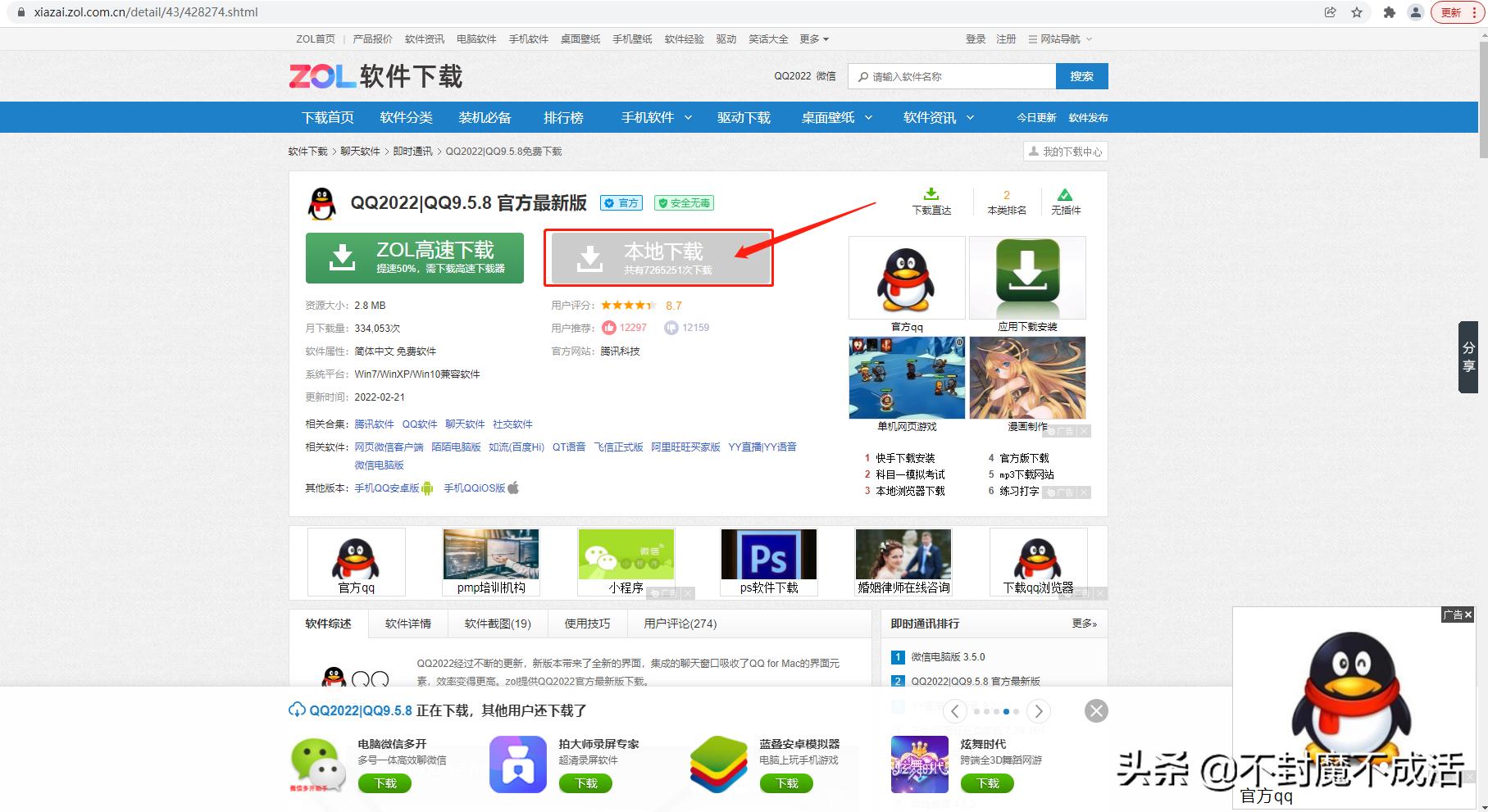Expand the 驱动下载 dropdown
1488x812 pixels.
(743, 117)
